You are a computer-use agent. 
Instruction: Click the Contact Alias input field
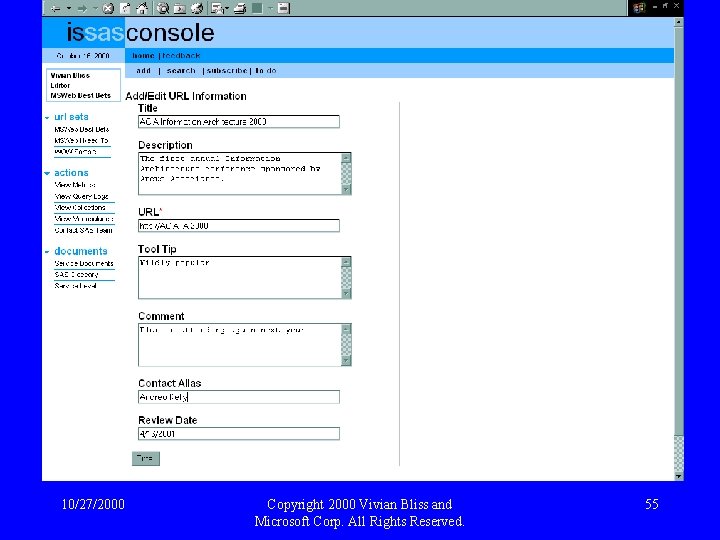tap(239, 397)
